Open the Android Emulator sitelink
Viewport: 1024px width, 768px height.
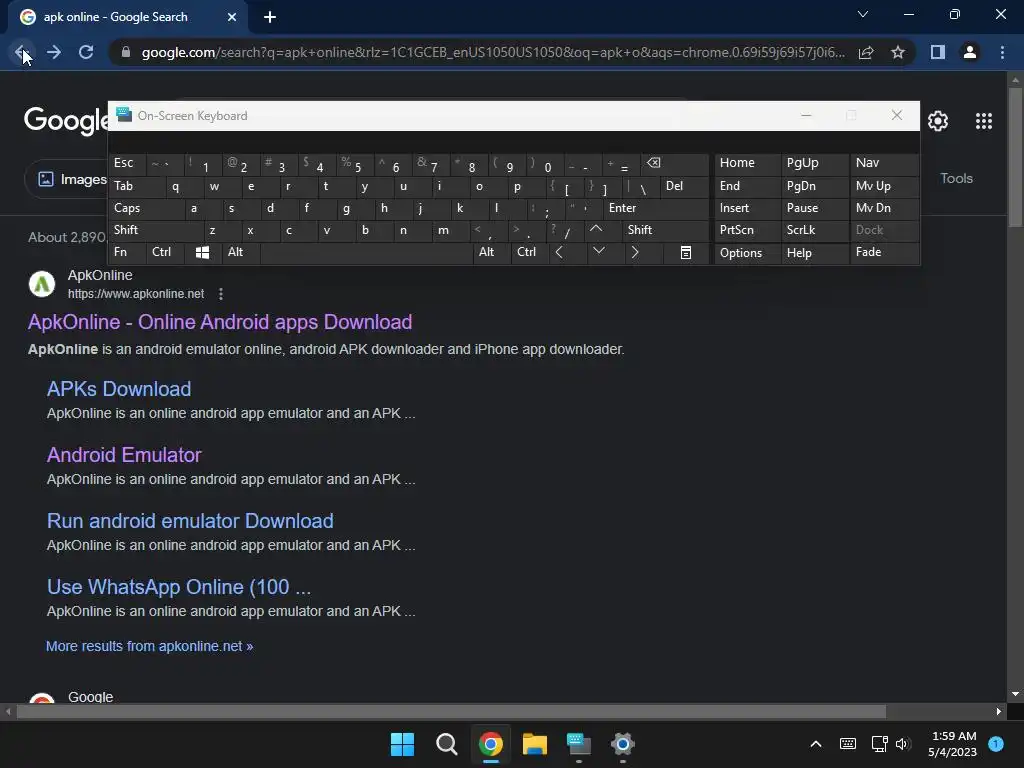coord(124,455)
